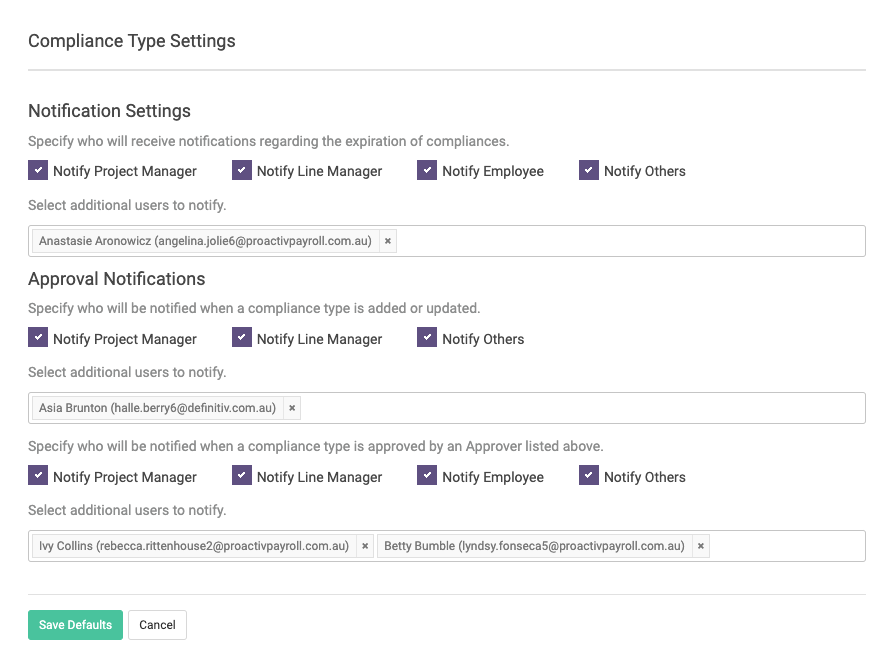The width and height of the screenshot is (895, 663).
Task: Click the users field below Approval Notifications
Action: pos(600,407)
